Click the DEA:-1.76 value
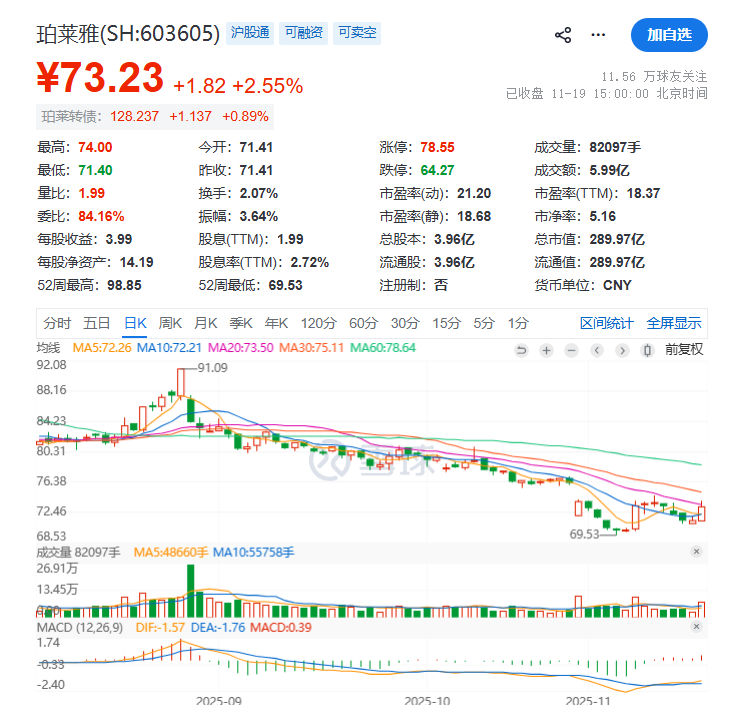Image resolution: width=734 pixels, height=705 pixels. click(218, 627)
